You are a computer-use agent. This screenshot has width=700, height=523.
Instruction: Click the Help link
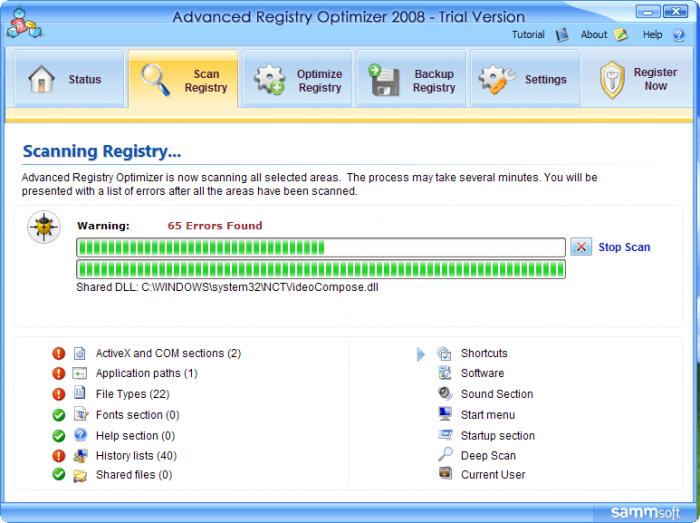[652, 35]
